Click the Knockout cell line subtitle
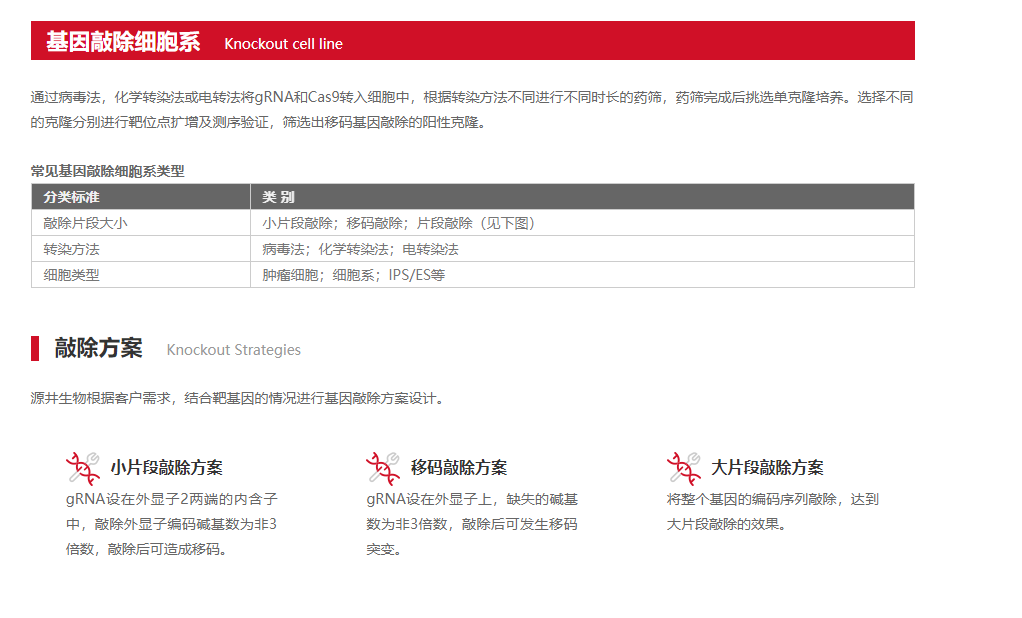This screenshot has height=618, width=1022. pyautogui.click(x=283, y=44)
